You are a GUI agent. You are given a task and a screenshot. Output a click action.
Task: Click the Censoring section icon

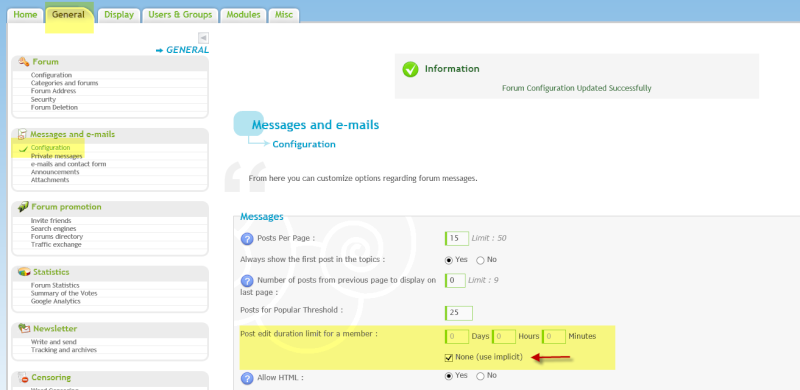(23, 378)
